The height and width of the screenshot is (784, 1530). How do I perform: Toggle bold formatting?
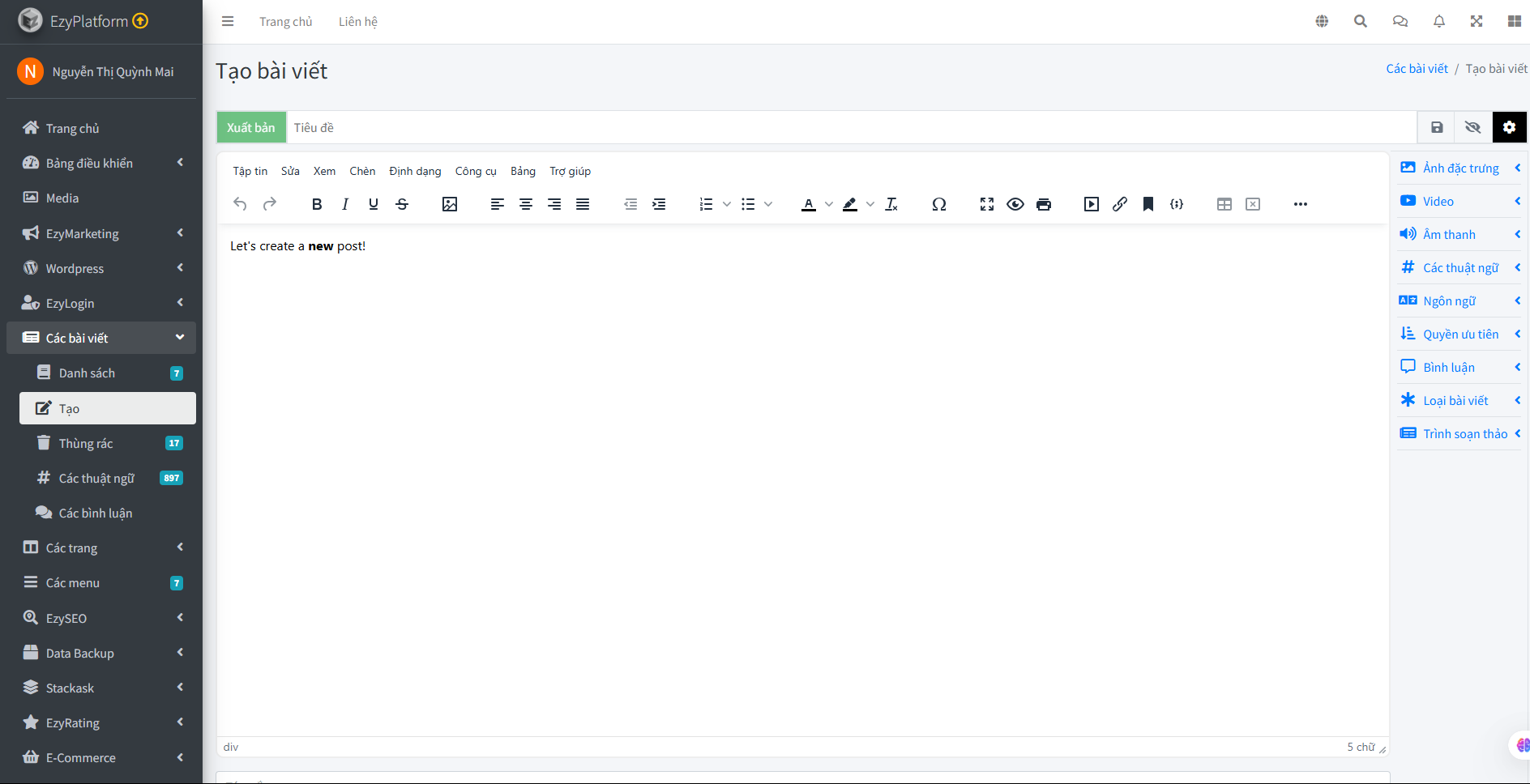coord(317,204)
